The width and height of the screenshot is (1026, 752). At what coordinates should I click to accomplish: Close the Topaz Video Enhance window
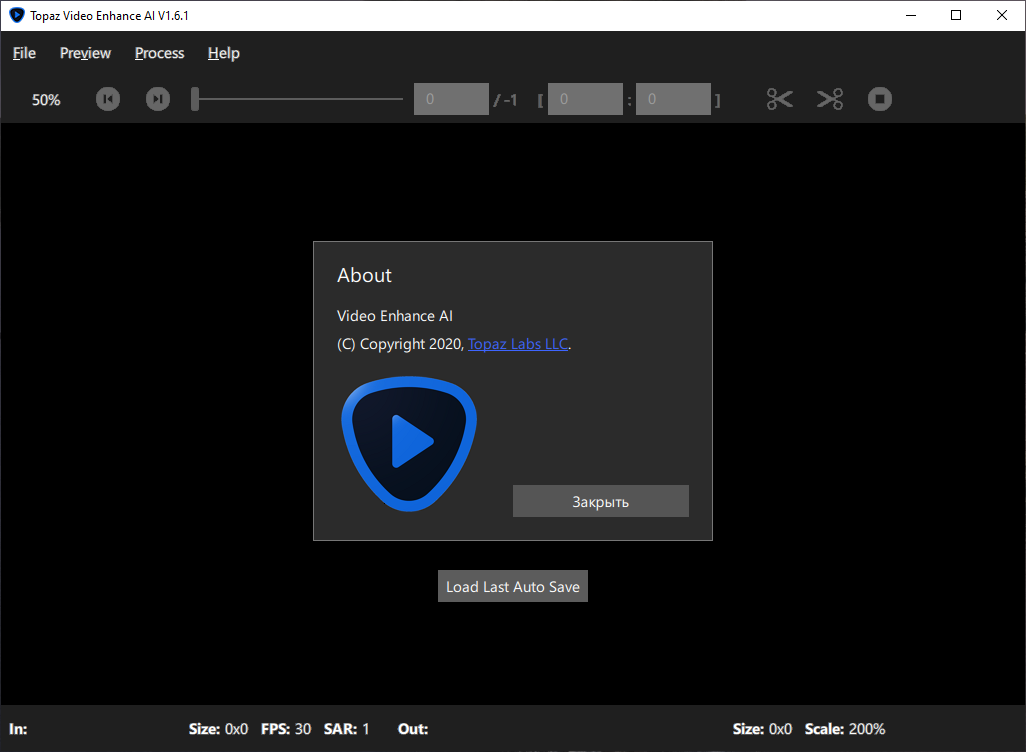point(1002,15)
